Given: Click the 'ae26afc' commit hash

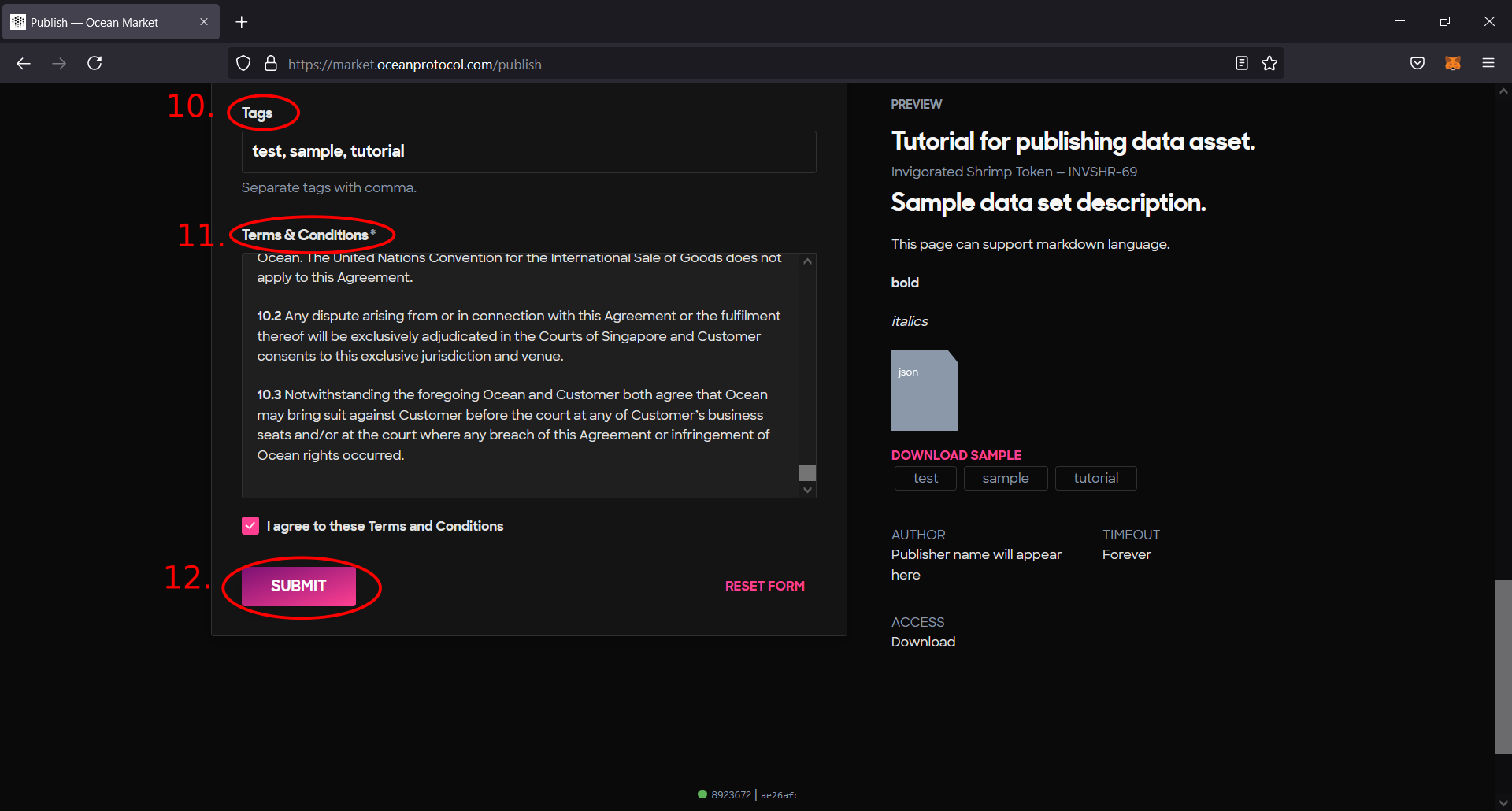Looking at the screenshot, I should tap(780, 795).
